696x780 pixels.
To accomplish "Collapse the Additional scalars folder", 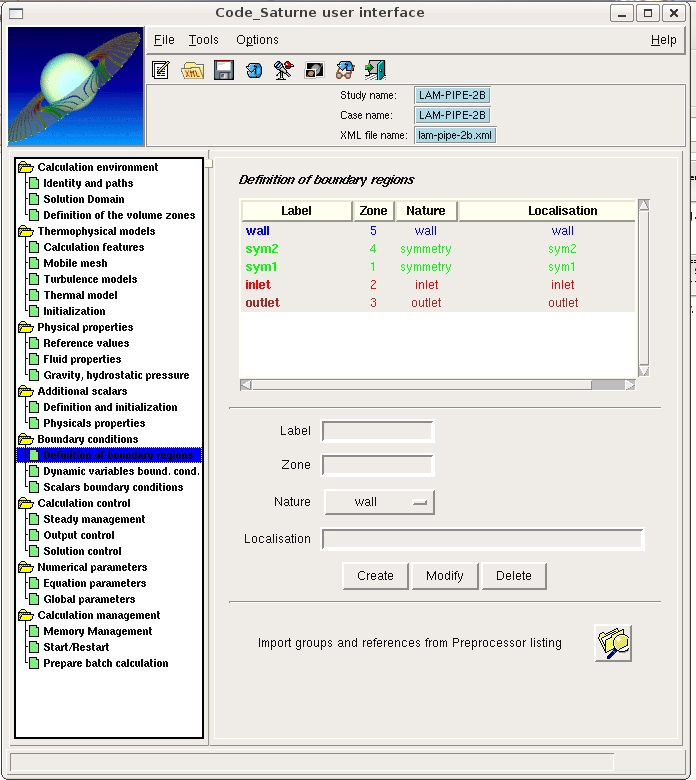I will pos(25,391).
